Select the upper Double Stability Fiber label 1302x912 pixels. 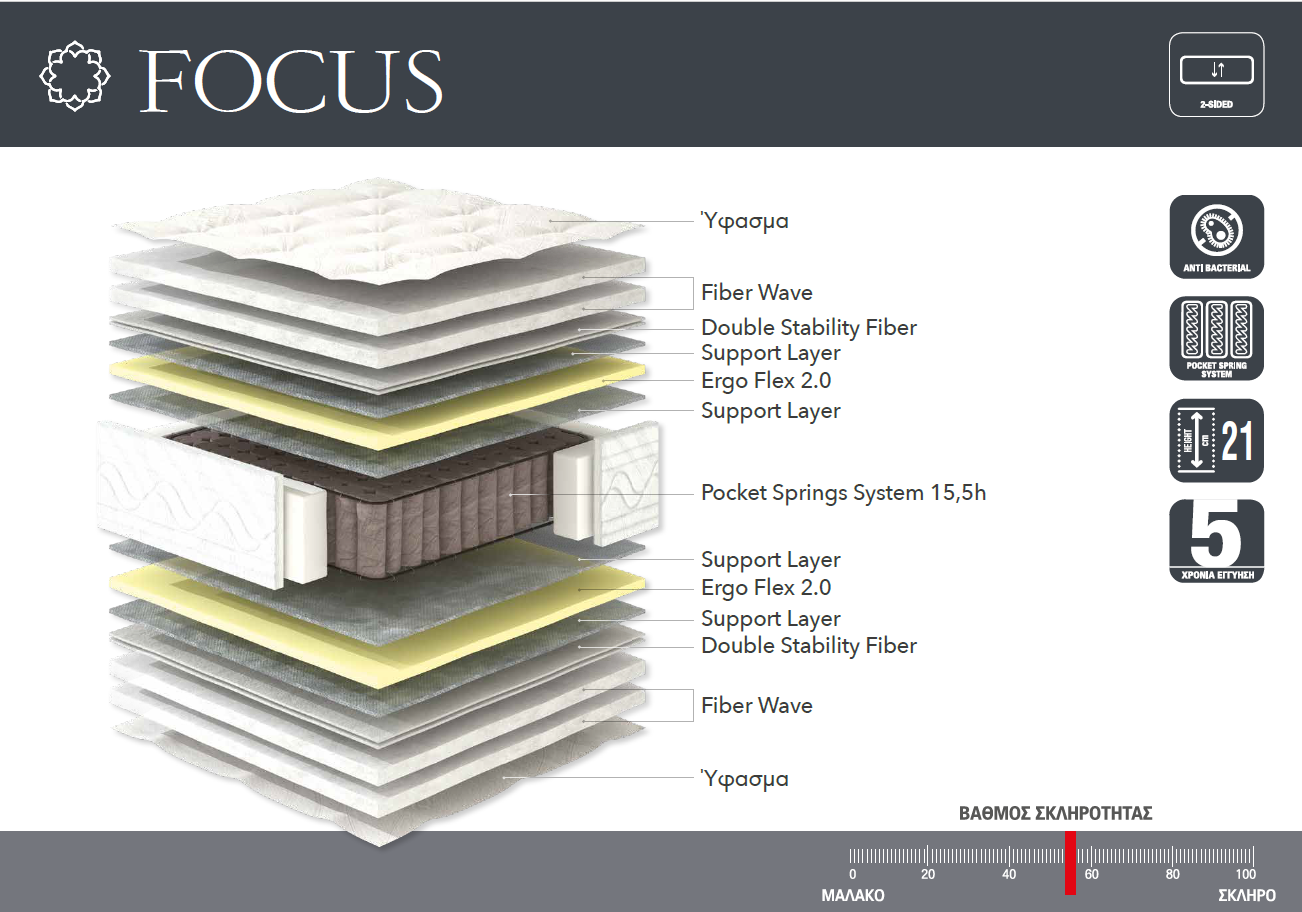tap(809, 328)
